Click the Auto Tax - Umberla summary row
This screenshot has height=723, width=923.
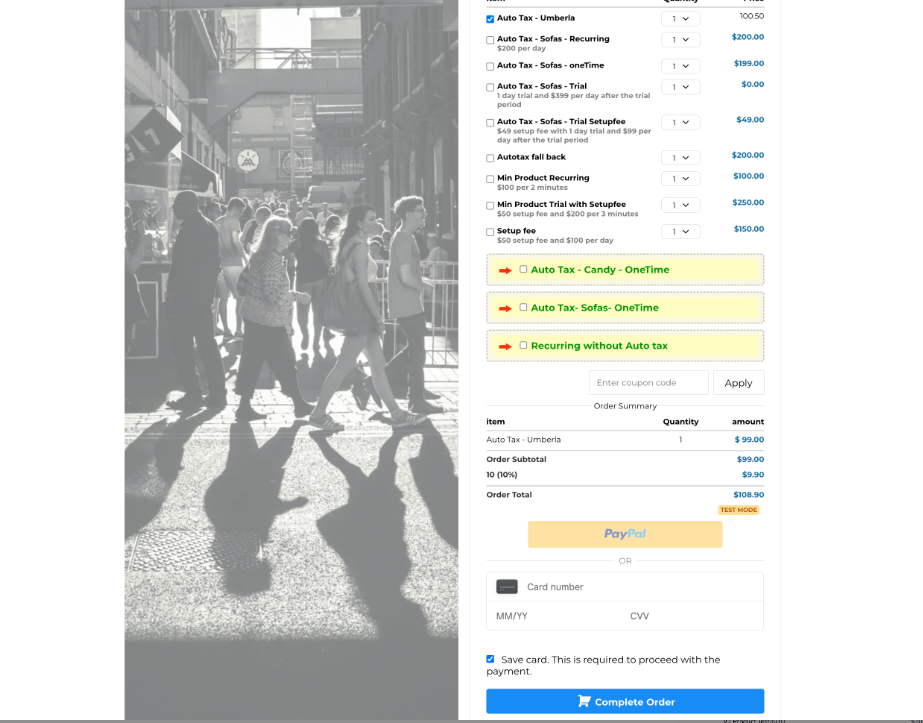(x=625, y=440)
